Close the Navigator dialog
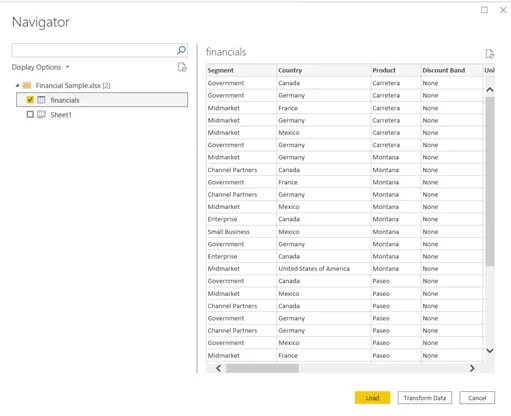This screenshot has height=416, width=511. pyautogui.click(x=503, y=10)
